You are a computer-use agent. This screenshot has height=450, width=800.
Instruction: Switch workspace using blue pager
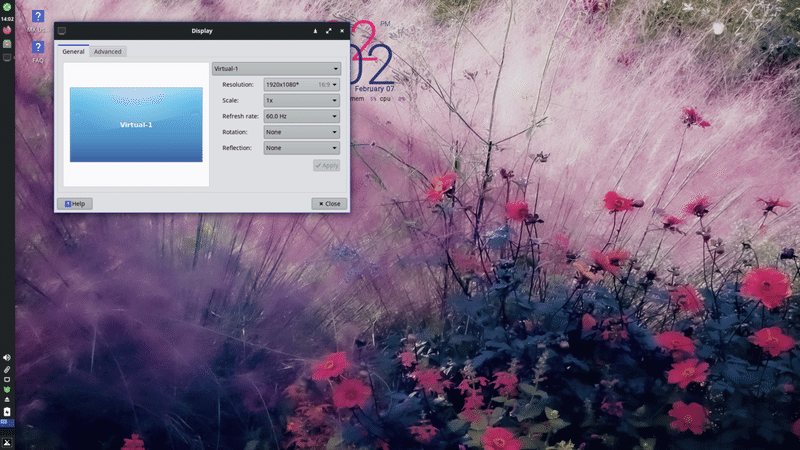(7, 423)
